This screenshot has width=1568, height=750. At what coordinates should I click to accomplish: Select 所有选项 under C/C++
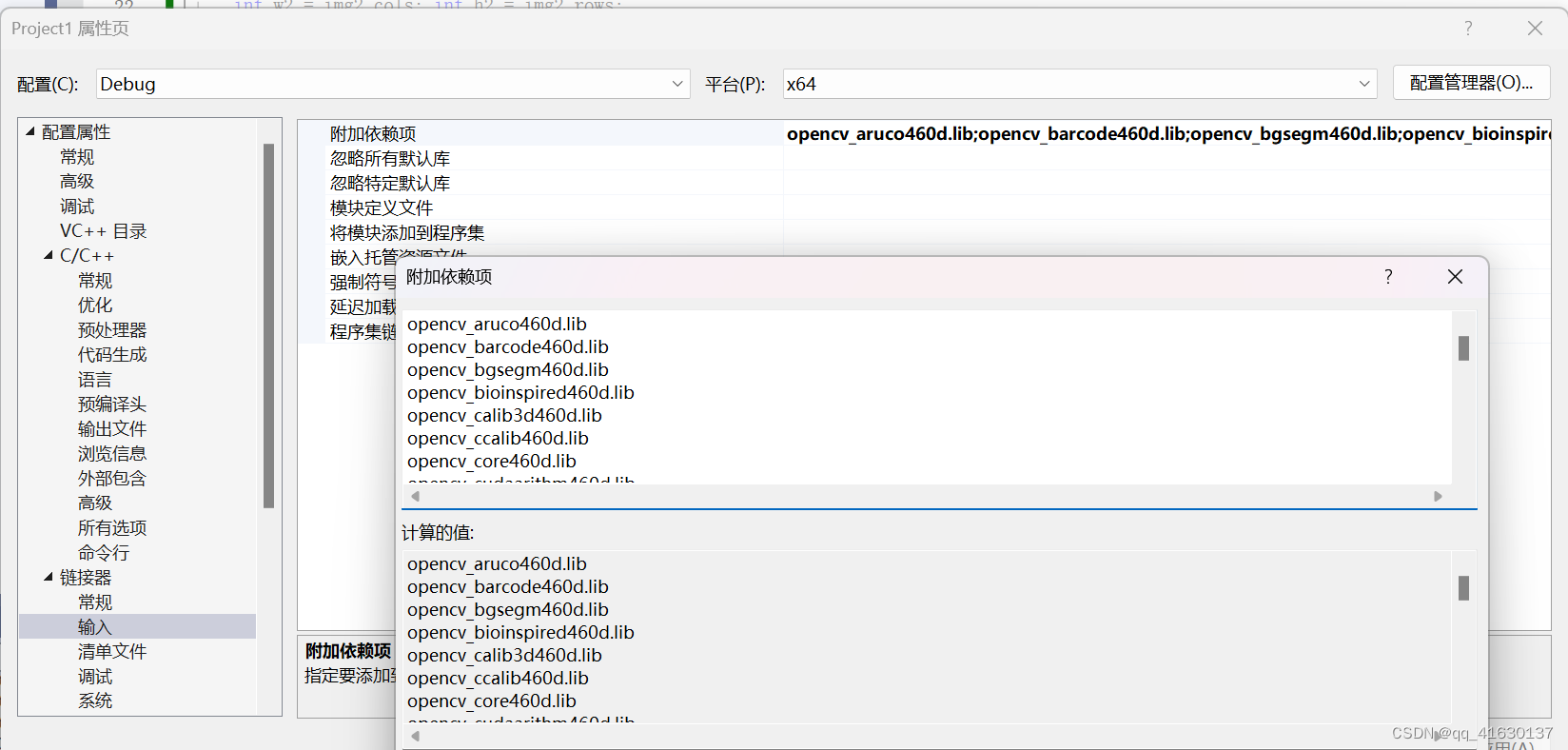pyautogui.click(x=112, y=528)
